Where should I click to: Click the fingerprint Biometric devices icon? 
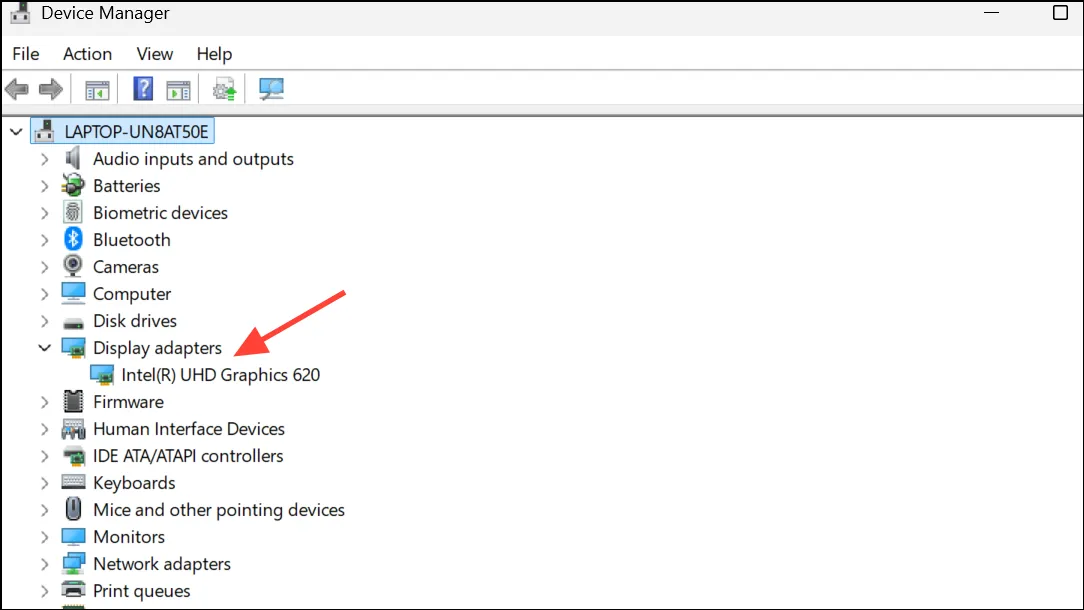point(73,212)
